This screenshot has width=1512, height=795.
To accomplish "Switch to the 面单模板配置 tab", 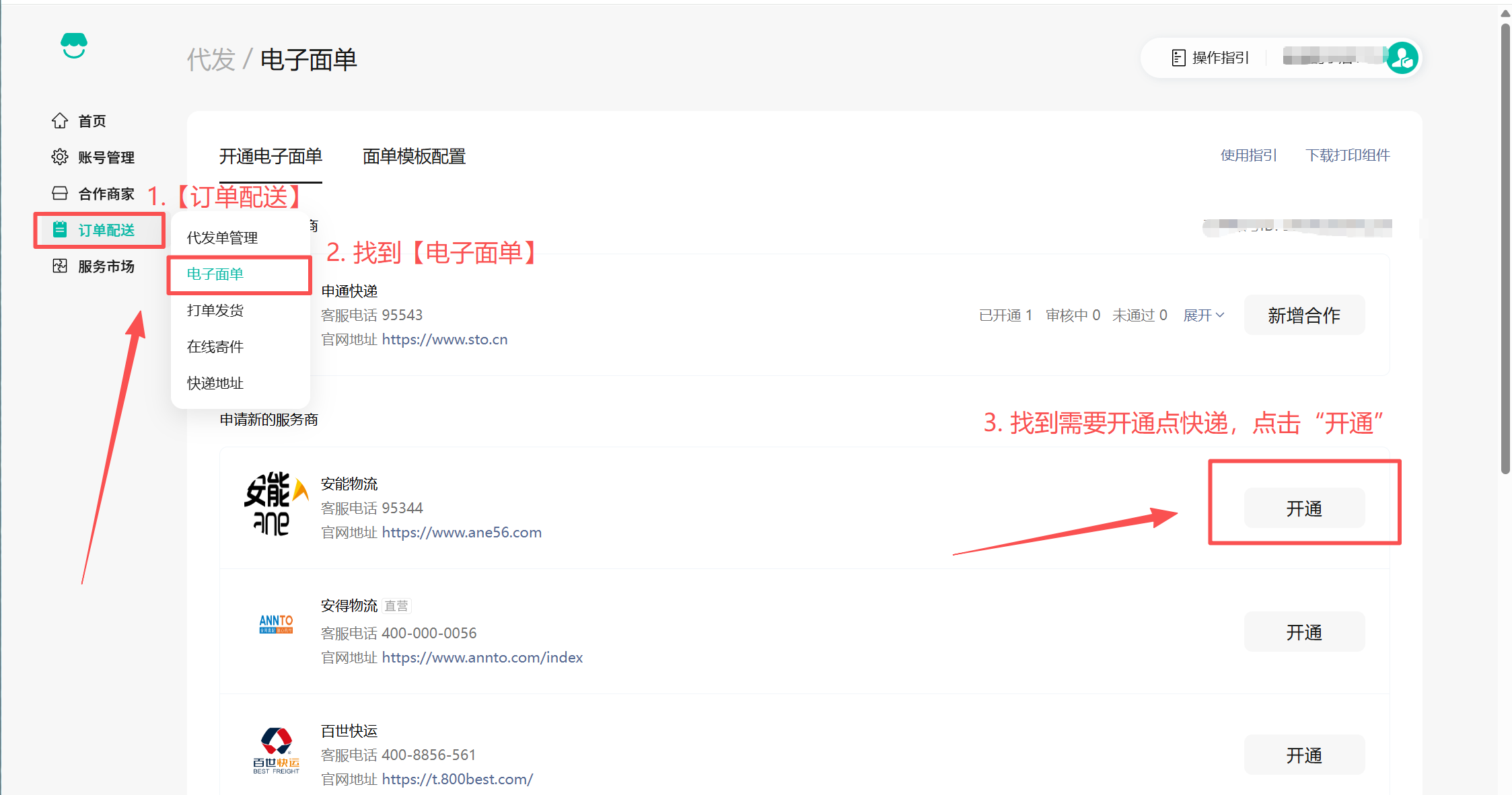I will [414, 156].
